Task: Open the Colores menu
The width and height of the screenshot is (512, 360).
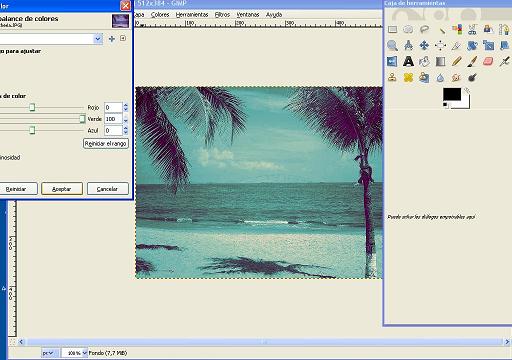Action: (x=160, y=15)
